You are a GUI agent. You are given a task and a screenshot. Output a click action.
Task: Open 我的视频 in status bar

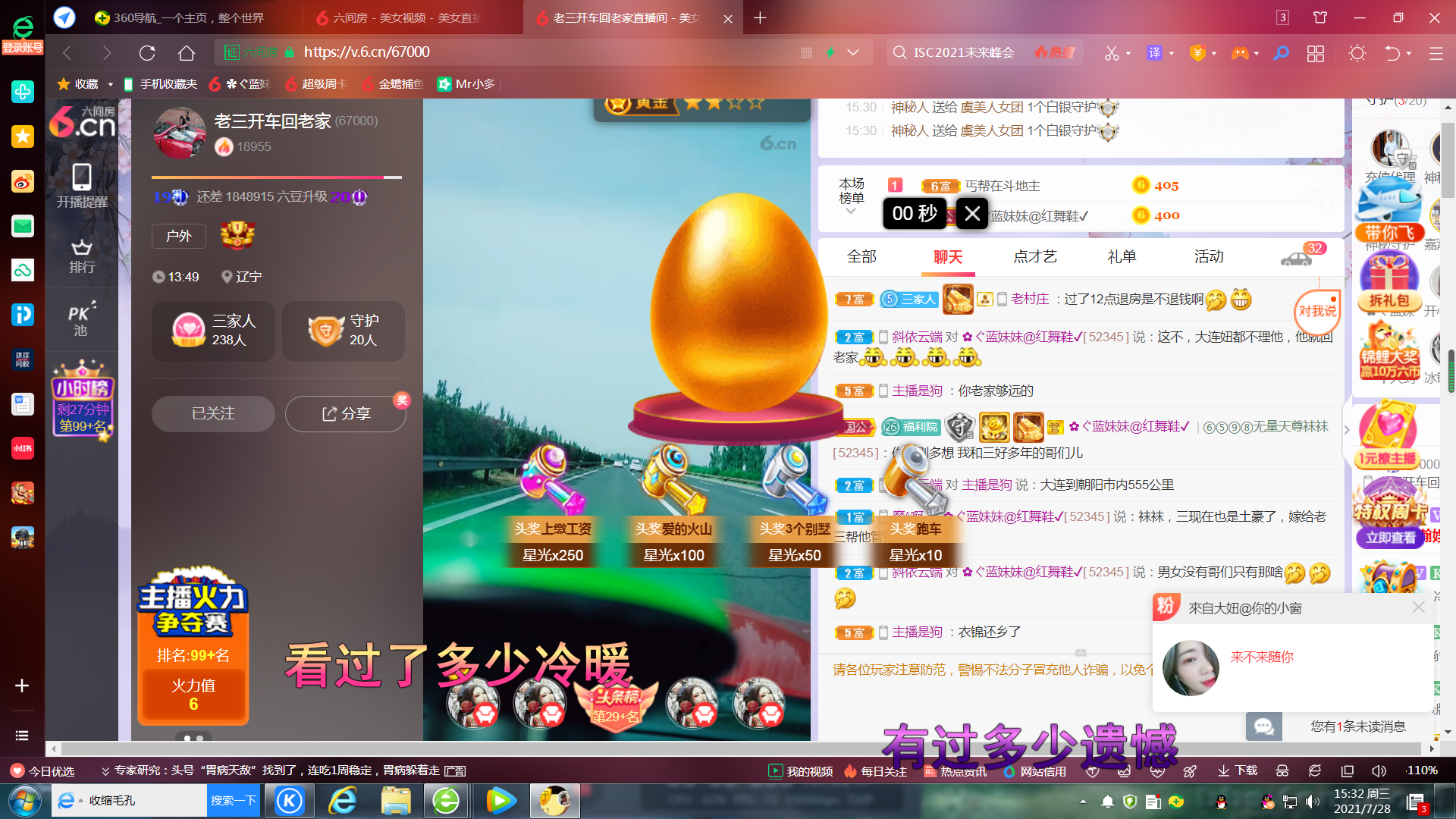(801, 771)
